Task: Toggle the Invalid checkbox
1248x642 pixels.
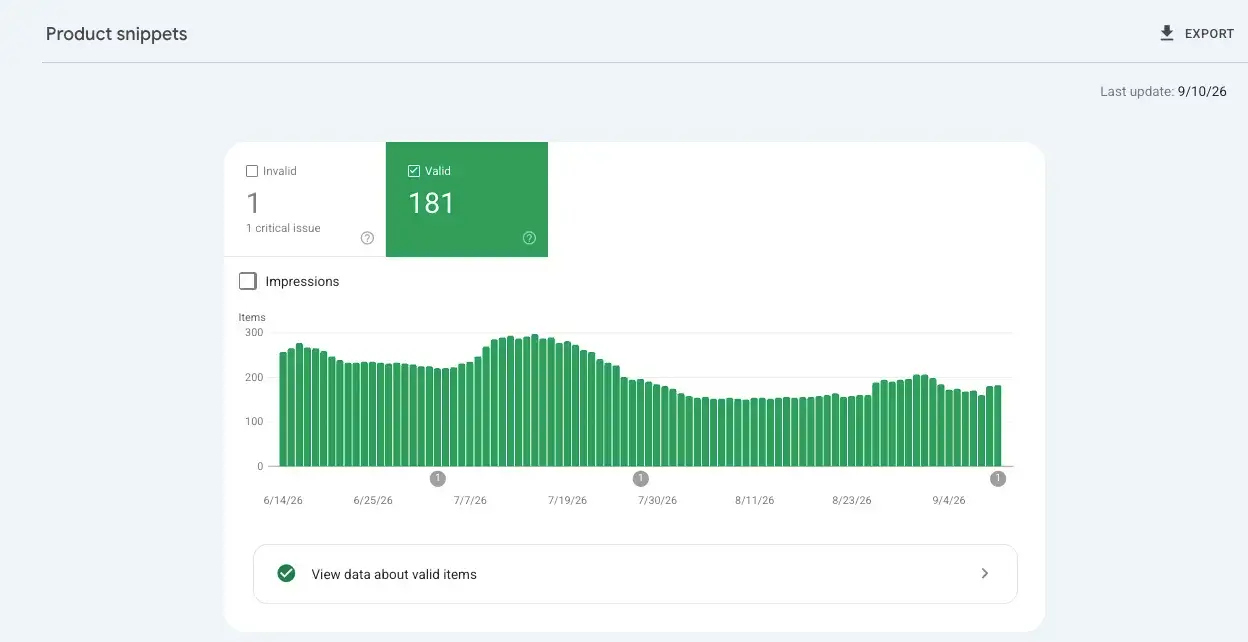Action: coord(252,171)
